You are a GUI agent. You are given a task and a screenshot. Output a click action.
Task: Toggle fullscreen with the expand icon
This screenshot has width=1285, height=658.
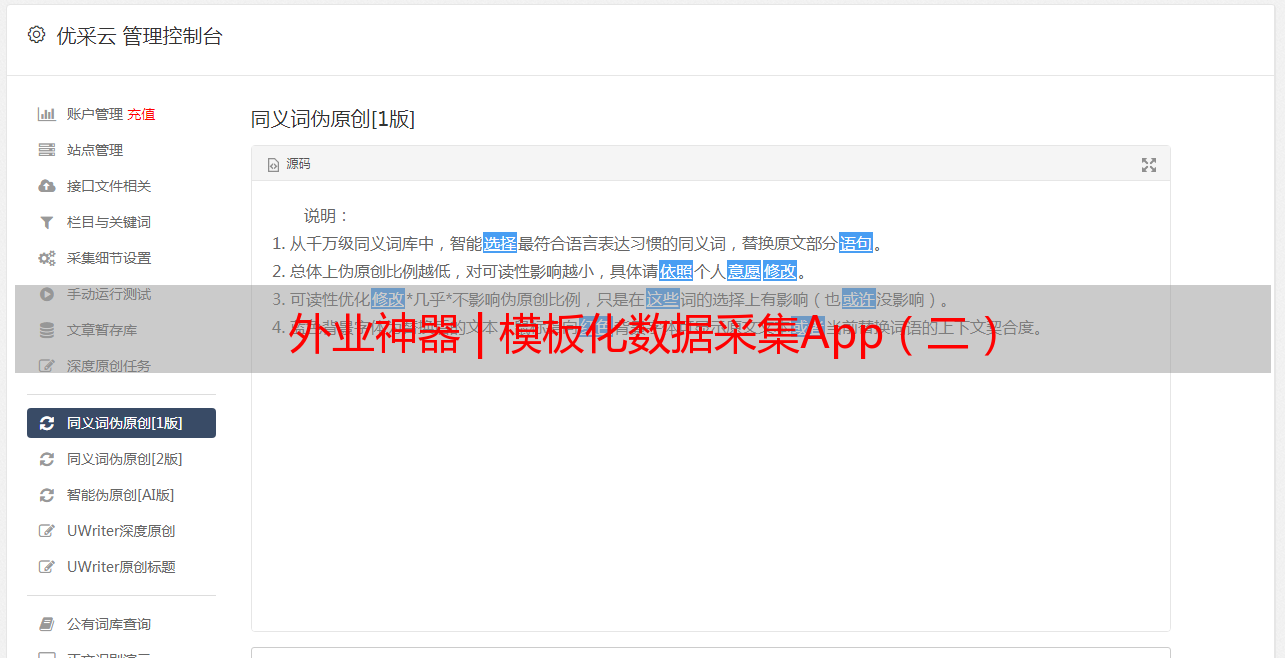point(1149,165)
